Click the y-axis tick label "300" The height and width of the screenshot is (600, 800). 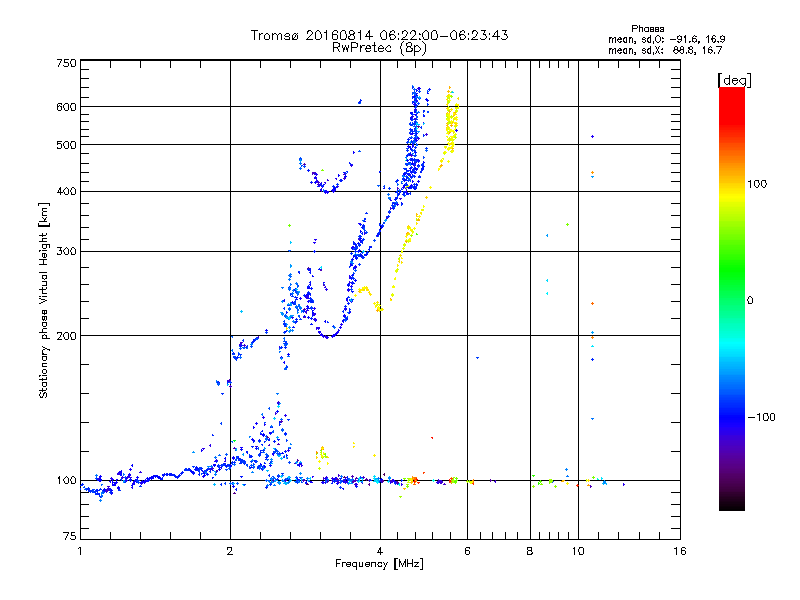click(x=67, y=252)
